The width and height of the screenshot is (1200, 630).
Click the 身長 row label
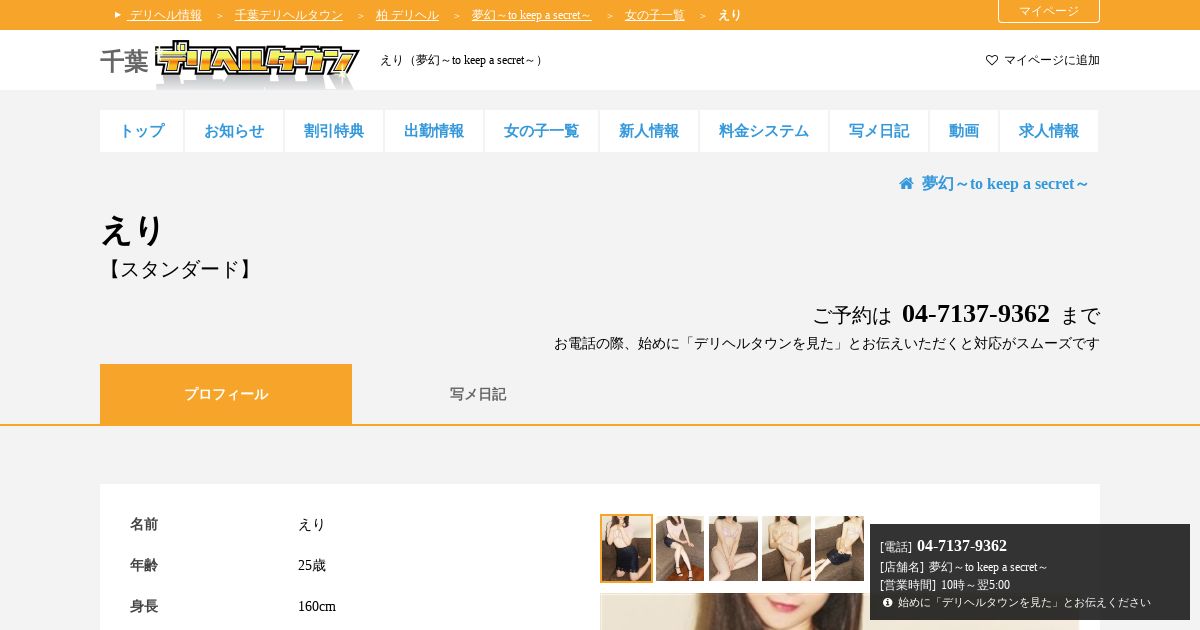pos(144,607)
